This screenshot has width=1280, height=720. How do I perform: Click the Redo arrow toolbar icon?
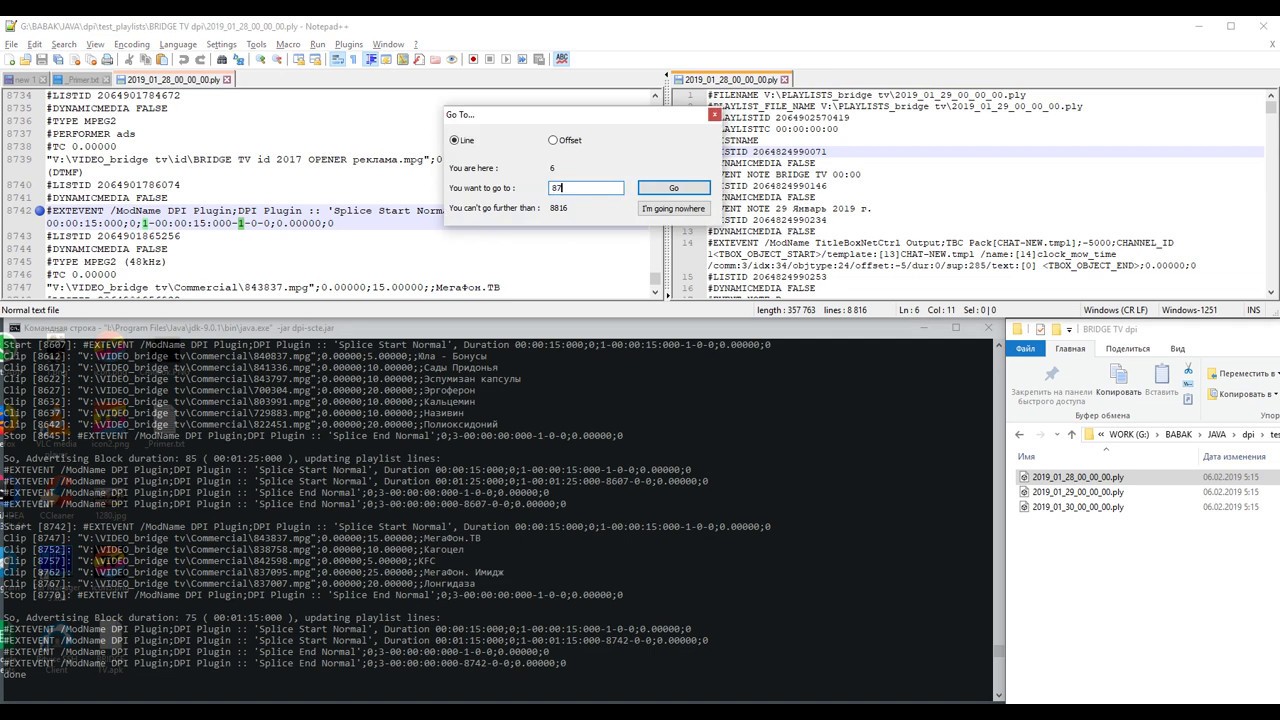coord(200,59)
